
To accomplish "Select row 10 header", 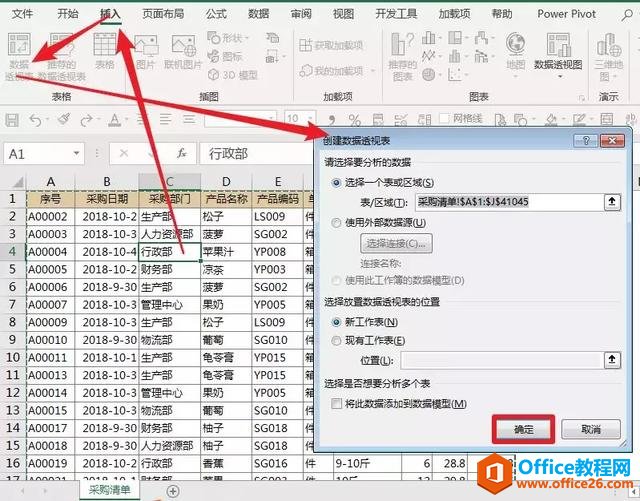I will point(13,358).
